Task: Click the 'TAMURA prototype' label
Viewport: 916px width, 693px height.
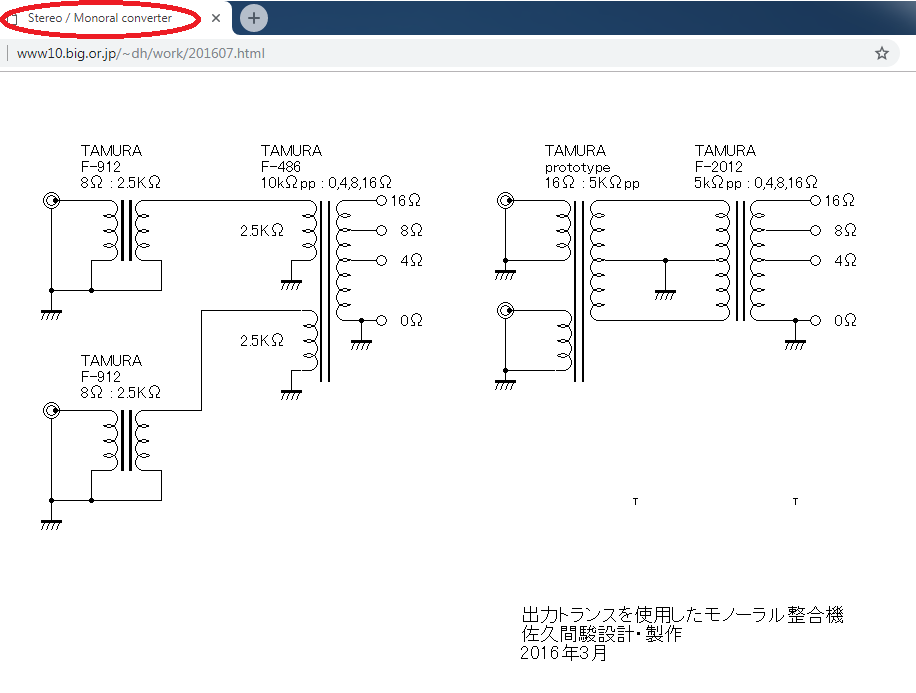Action: (577, 158)
